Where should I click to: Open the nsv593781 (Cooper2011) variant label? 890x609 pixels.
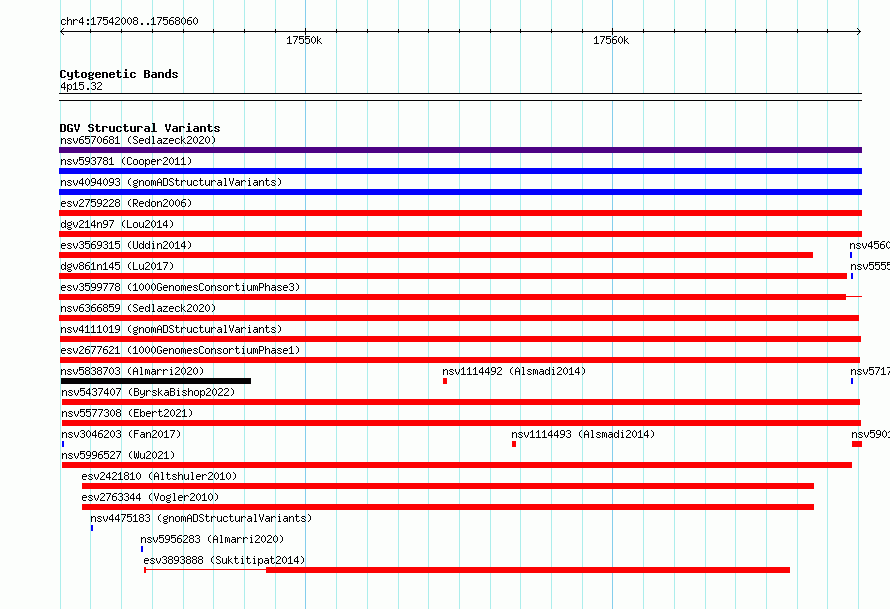pyautogui.click(x=126, y=161)
